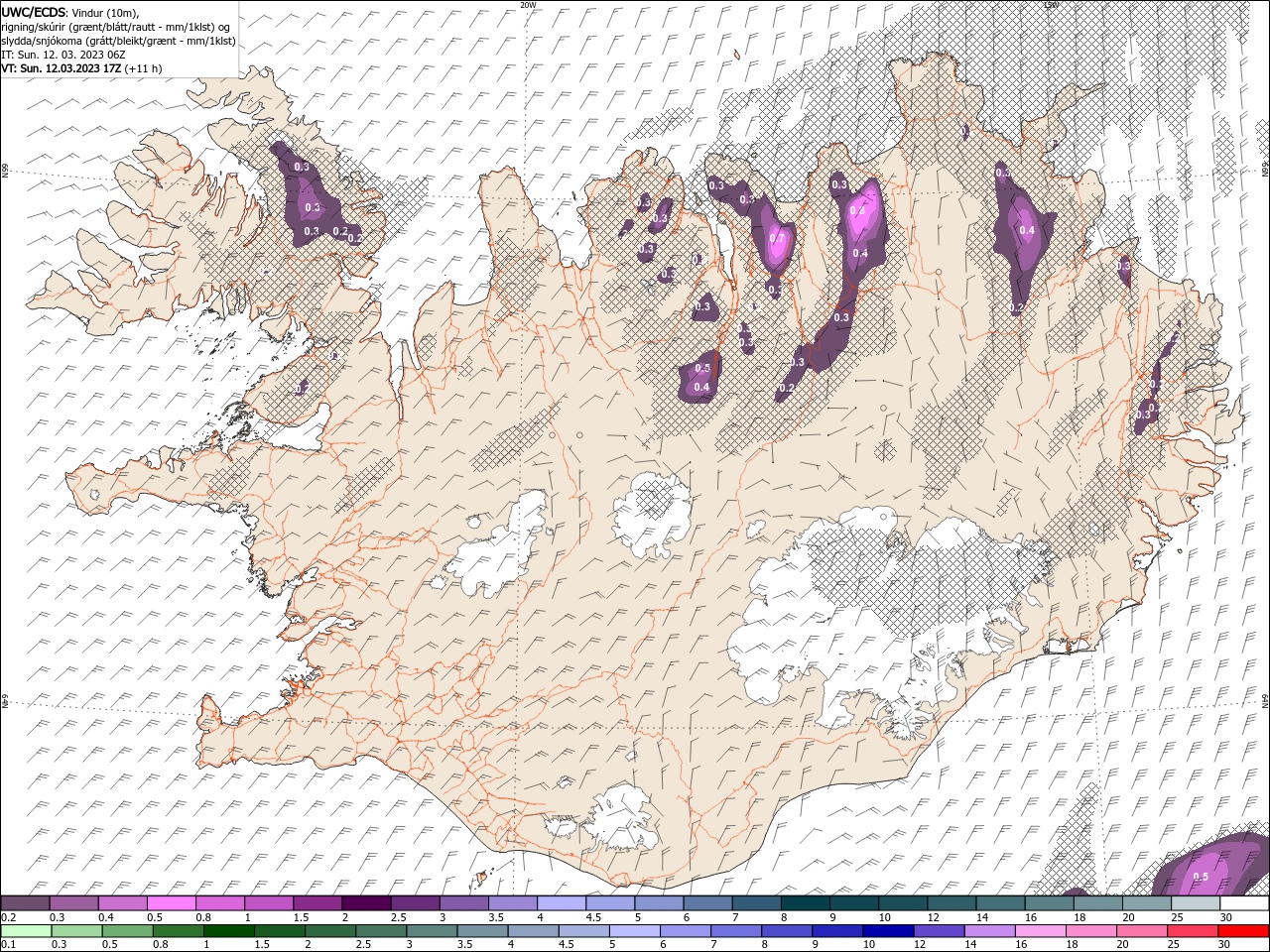1270x952 pixels.
Task: Click the 0.1 label in the lower legend
Action: pos(8,944)
